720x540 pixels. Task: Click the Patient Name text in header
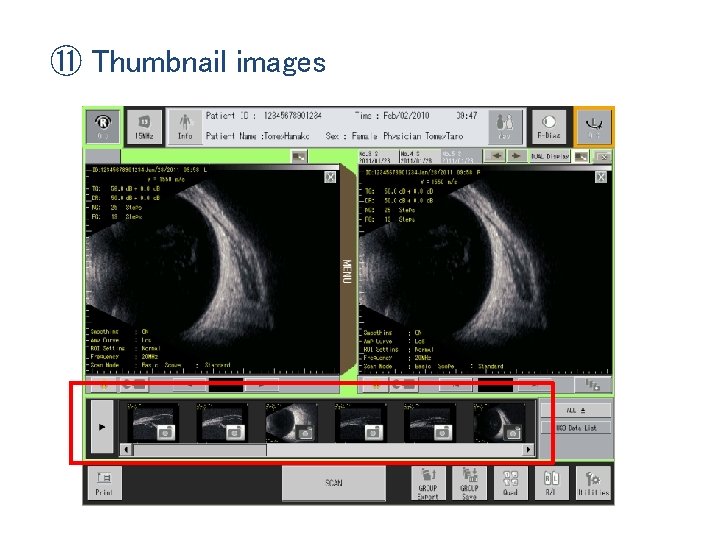[257, 136]
